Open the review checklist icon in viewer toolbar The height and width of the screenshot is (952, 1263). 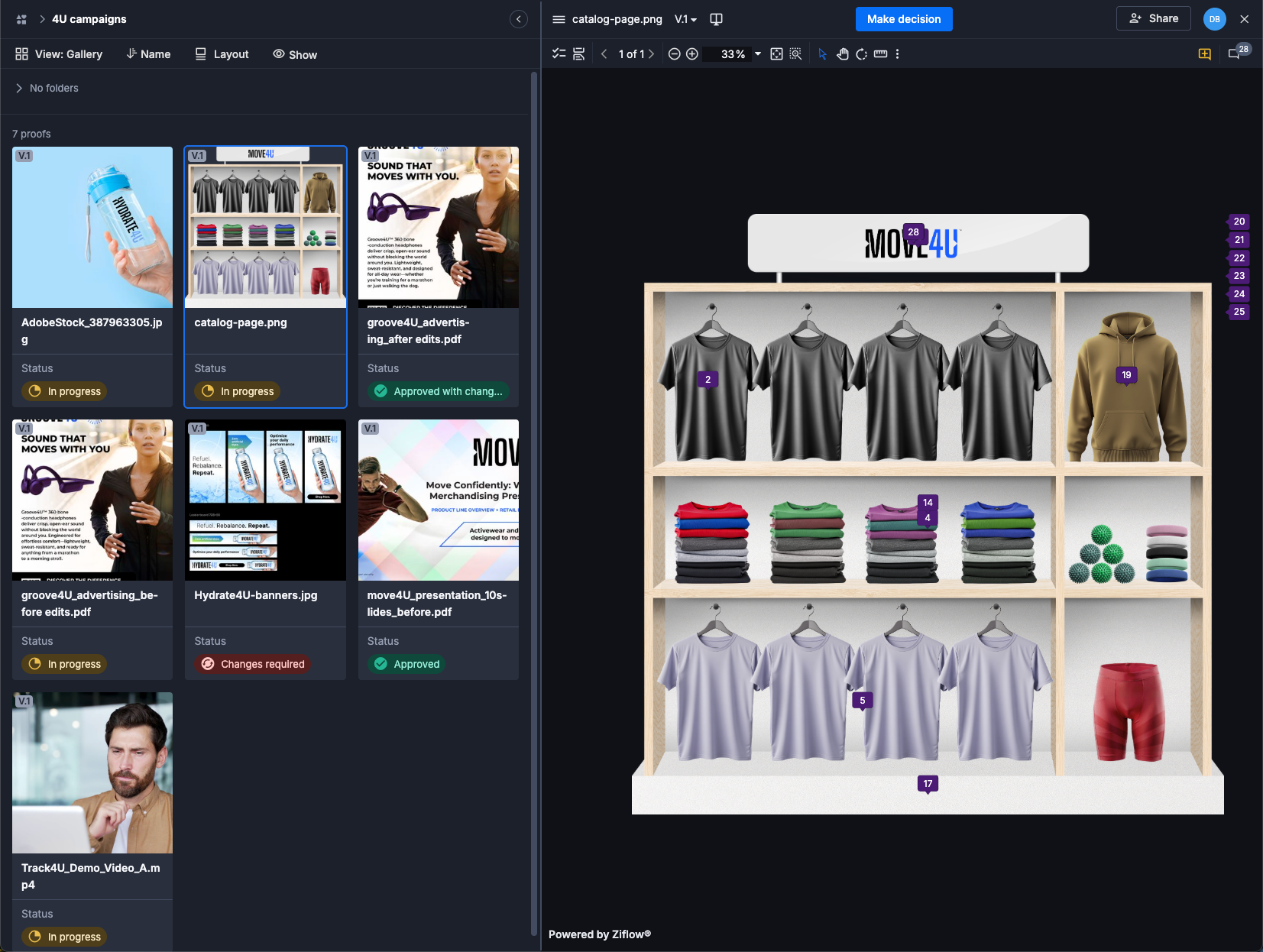[559, 54]
